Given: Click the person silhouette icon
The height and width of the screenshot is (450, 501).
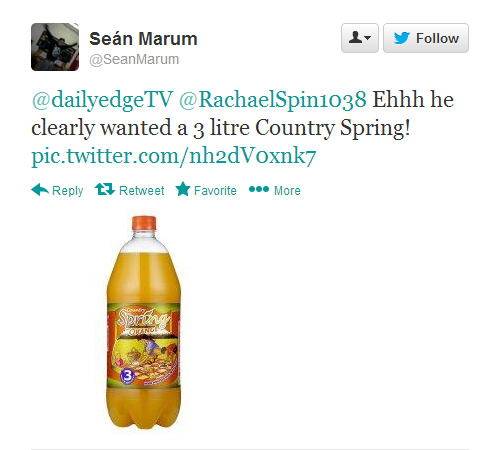Looking at the screenshot, I should click(355, 37).
